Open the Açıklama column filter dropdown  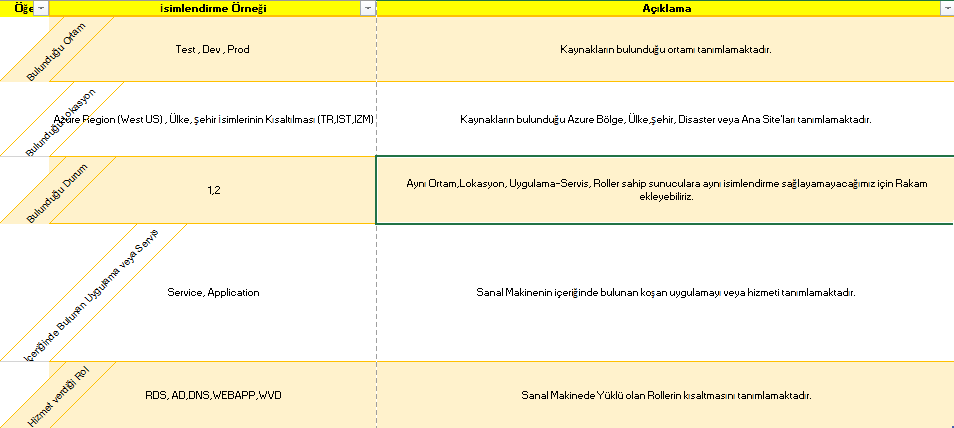[947, 8]
